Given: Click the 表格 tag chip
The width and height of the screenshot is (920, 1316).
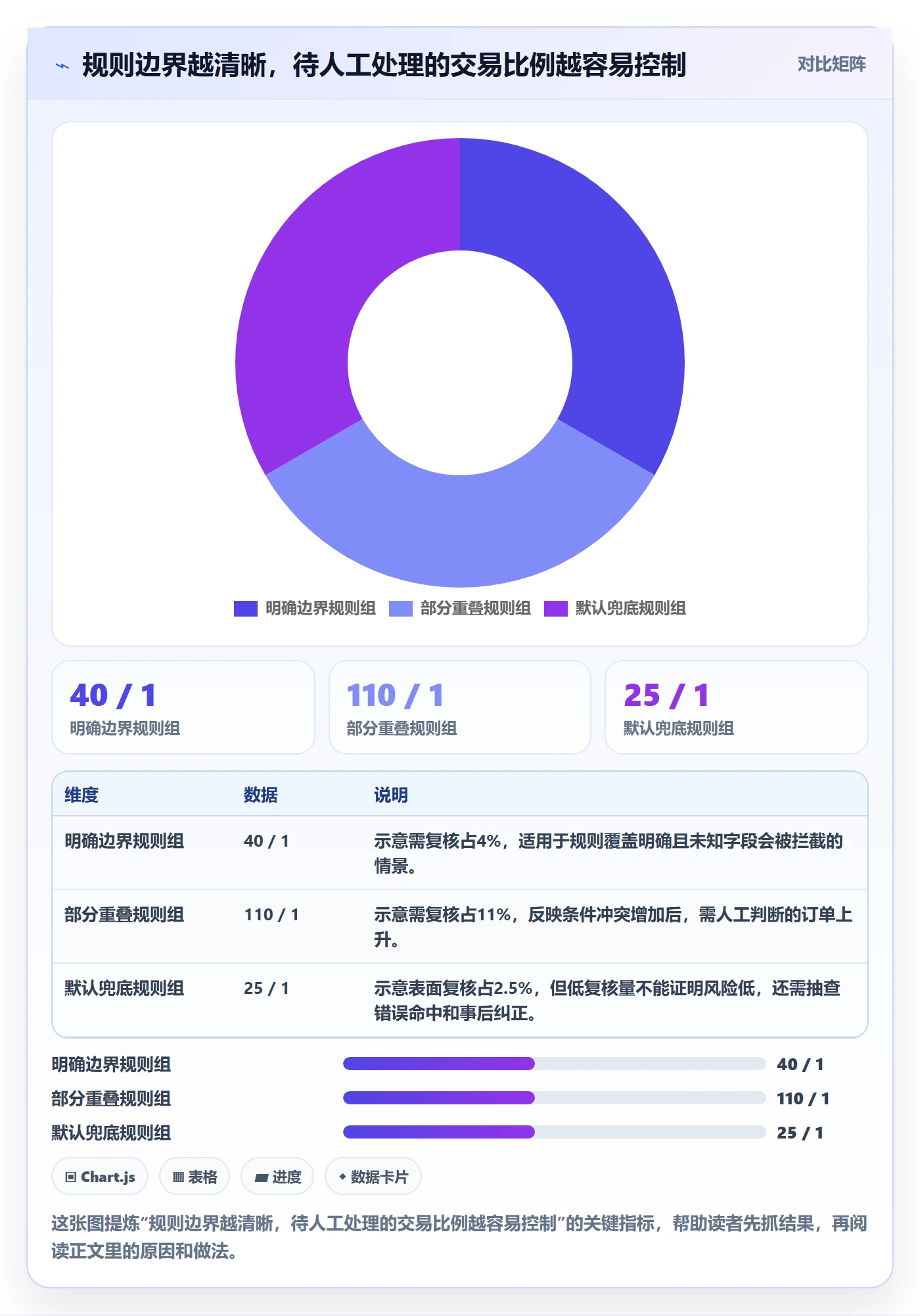Looking at the screenshot, I should pyautogui.click(x=195, y=1177).
